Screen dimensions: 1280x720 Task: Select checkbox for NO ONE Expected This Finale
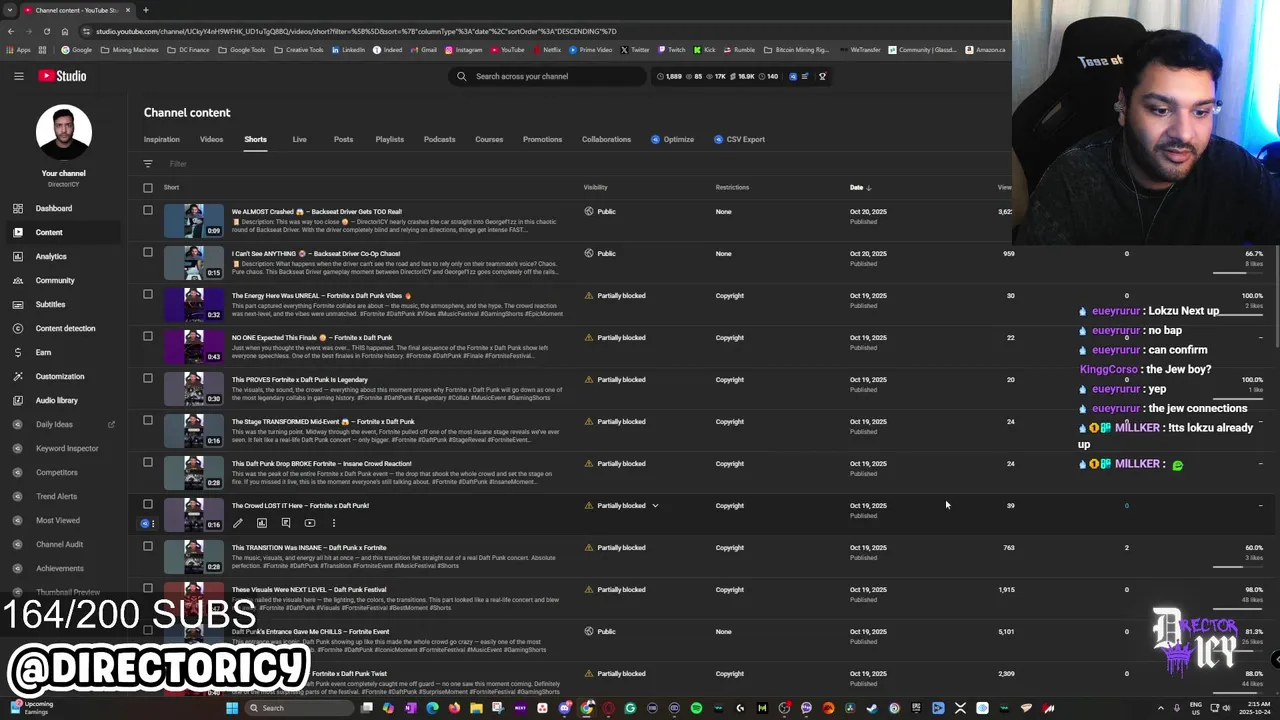click(148, 336)
